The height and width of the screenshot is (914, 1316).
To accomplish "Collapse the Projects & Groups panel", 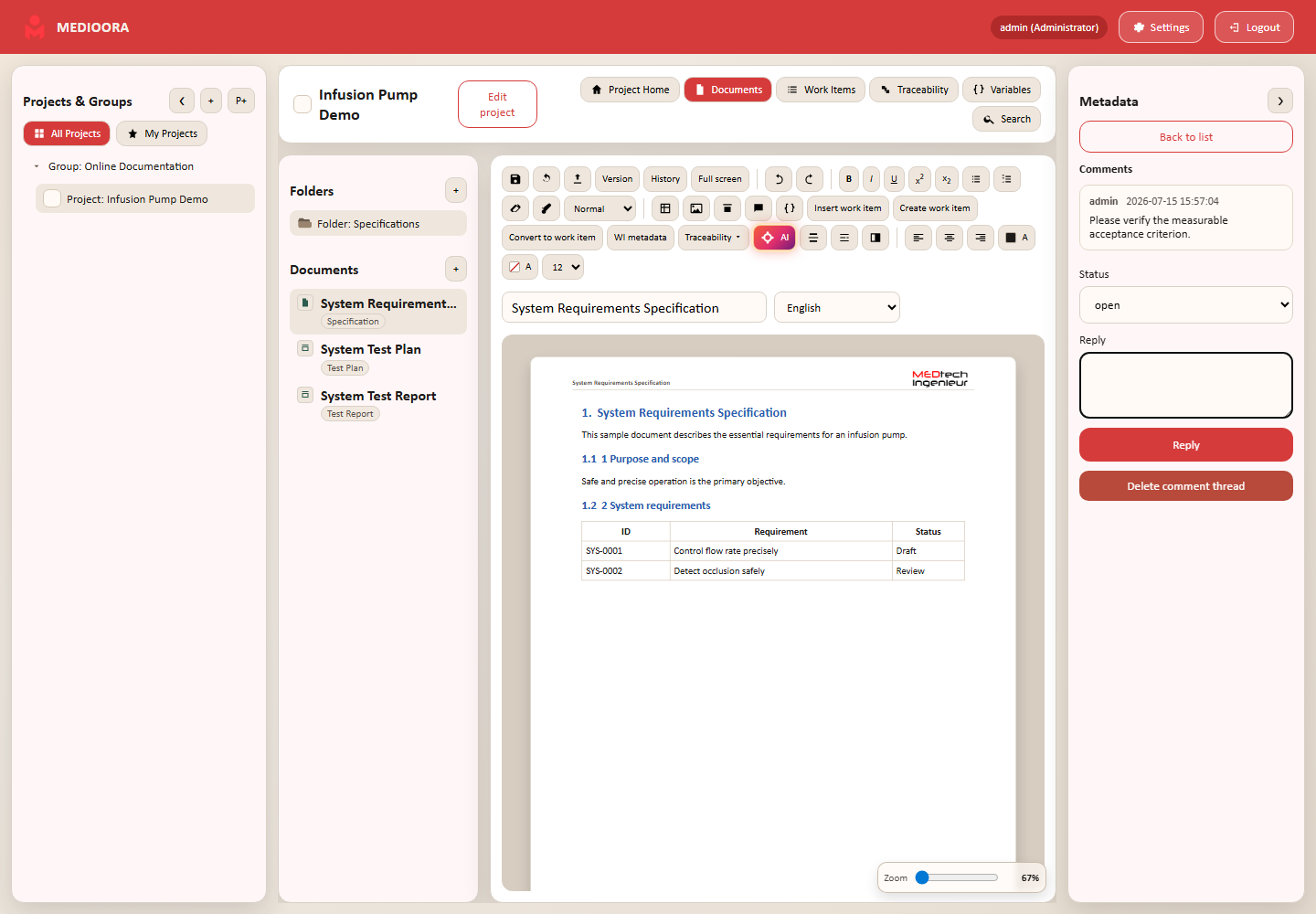I will (x=182, y=101).
